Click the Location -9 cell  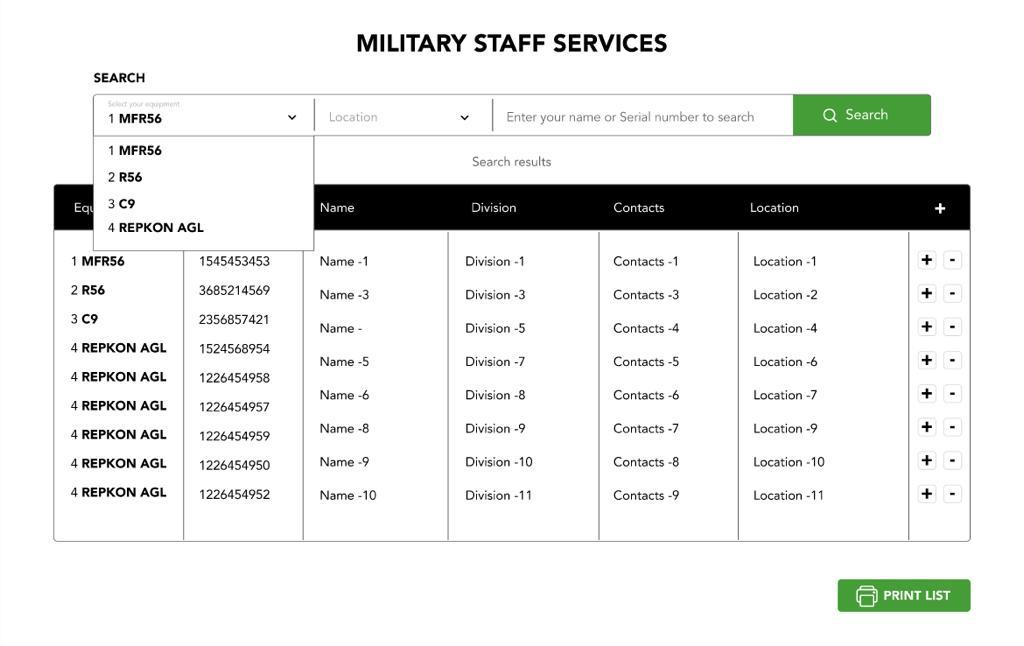(x=785, y=428)
